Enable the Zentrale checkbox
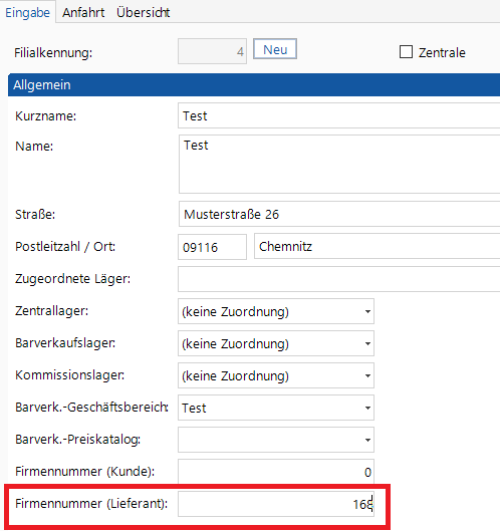500x531 pixels. [x=406, y=52]
